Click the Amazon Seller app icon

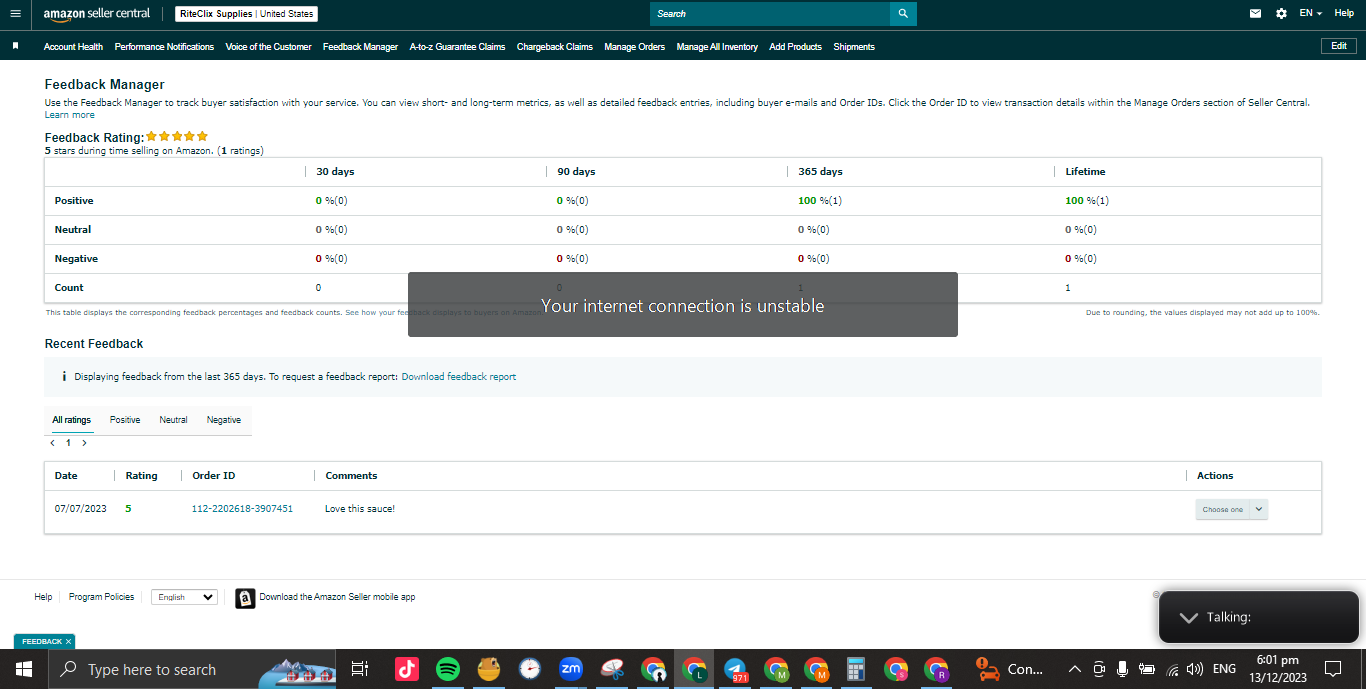pos(245,598)
